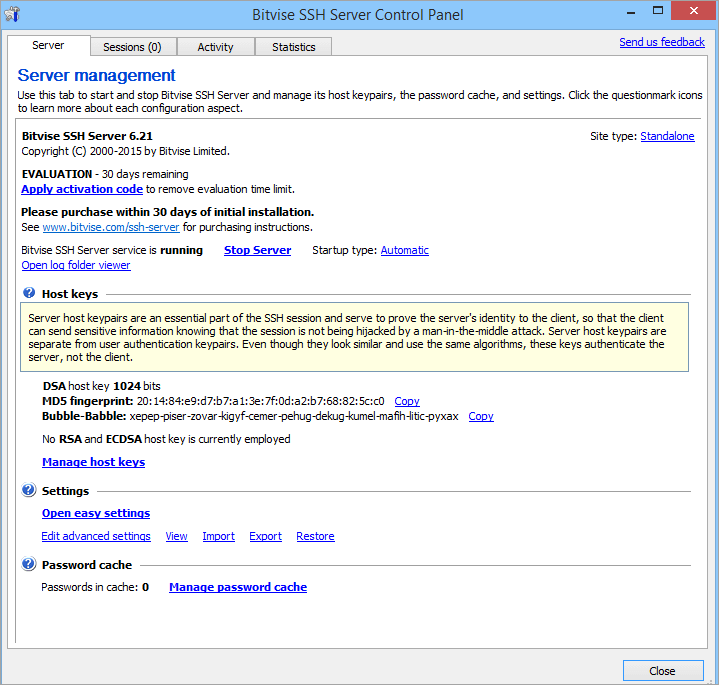Open Apply activation code link
719x685 pixels.
82,189
